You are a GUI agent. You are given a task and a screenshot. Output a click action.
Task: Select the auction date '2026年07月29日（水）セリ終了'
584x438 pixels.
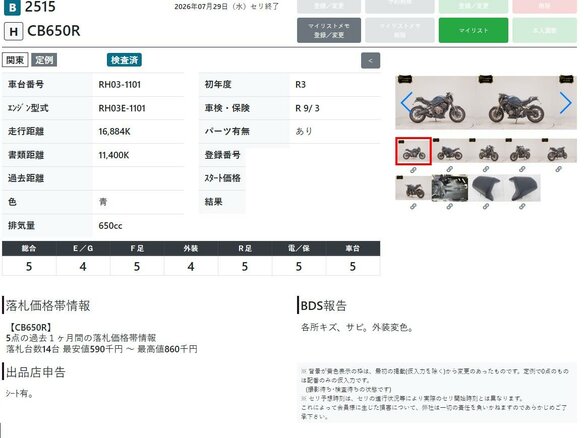coord(226,6)
